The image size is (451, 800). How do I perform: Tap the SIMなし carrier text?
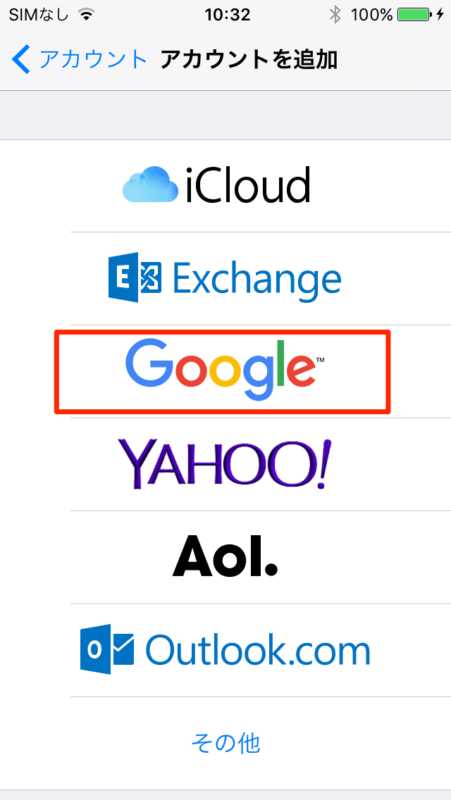(x=39, y=15)
